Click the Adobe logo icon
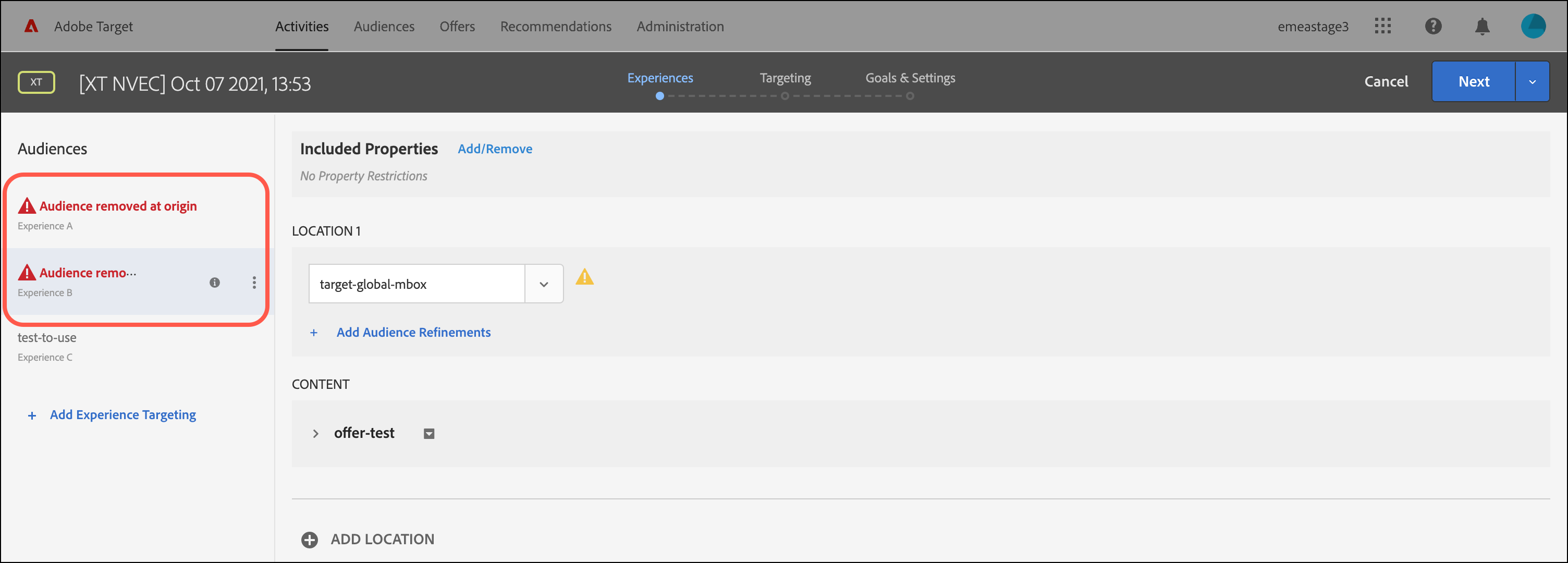The image size is (1568, 563). (31, 26)
